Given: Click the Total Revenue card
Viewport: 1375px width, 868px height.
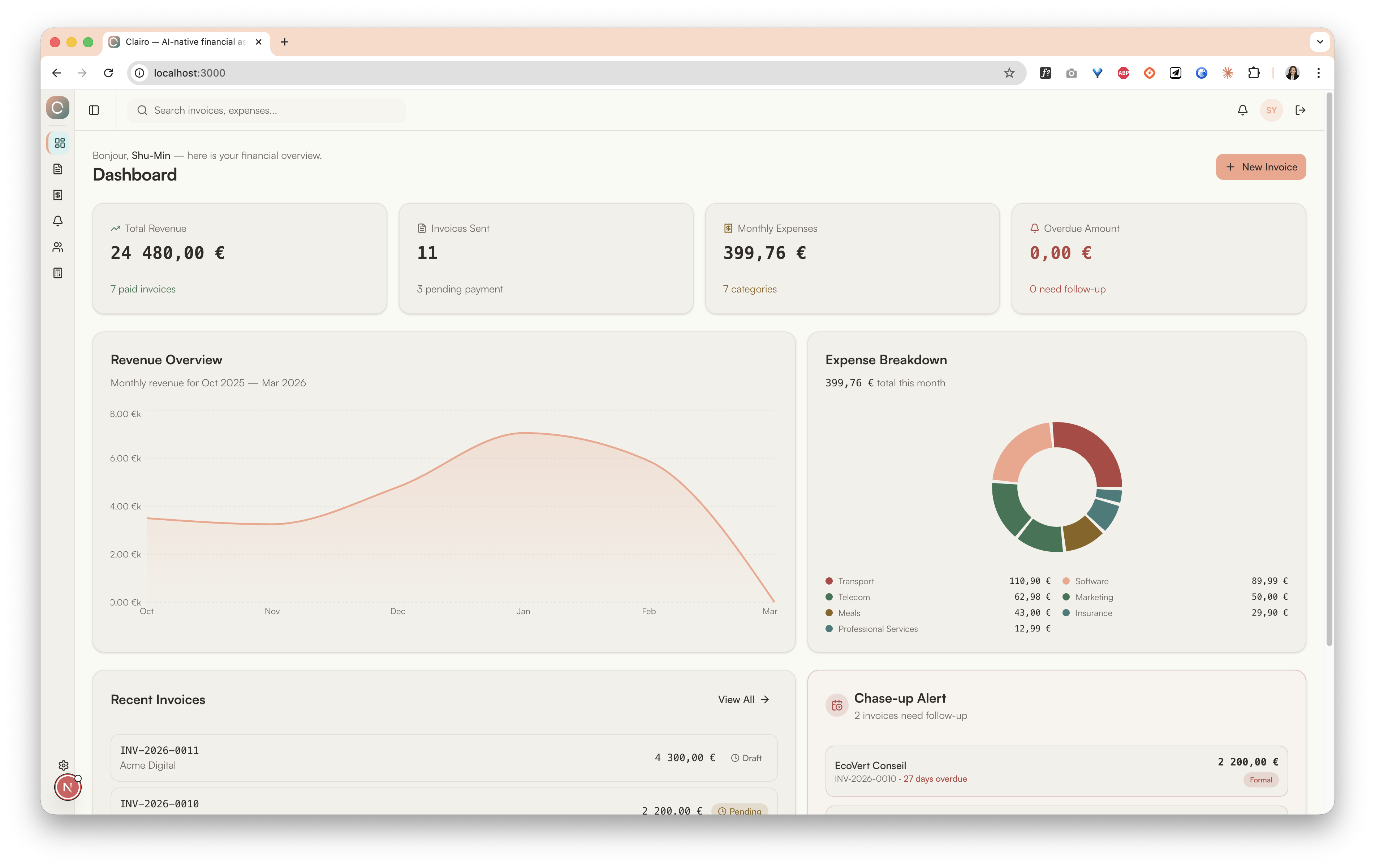Looking at the screenshot, I should pos(240,259).
